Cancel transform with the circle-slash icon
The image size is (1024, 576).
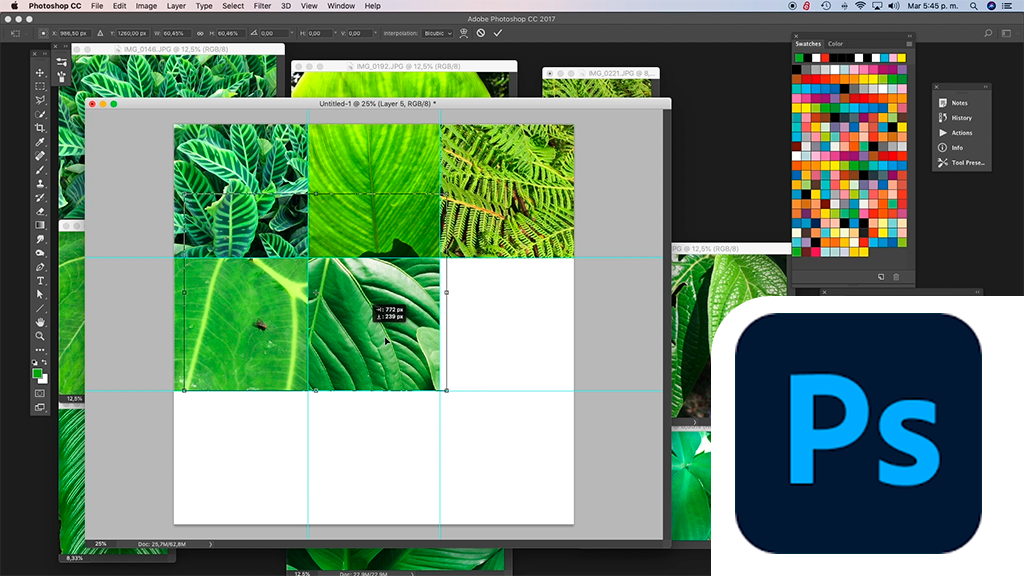pyautogui.click(x=481, y=33)
